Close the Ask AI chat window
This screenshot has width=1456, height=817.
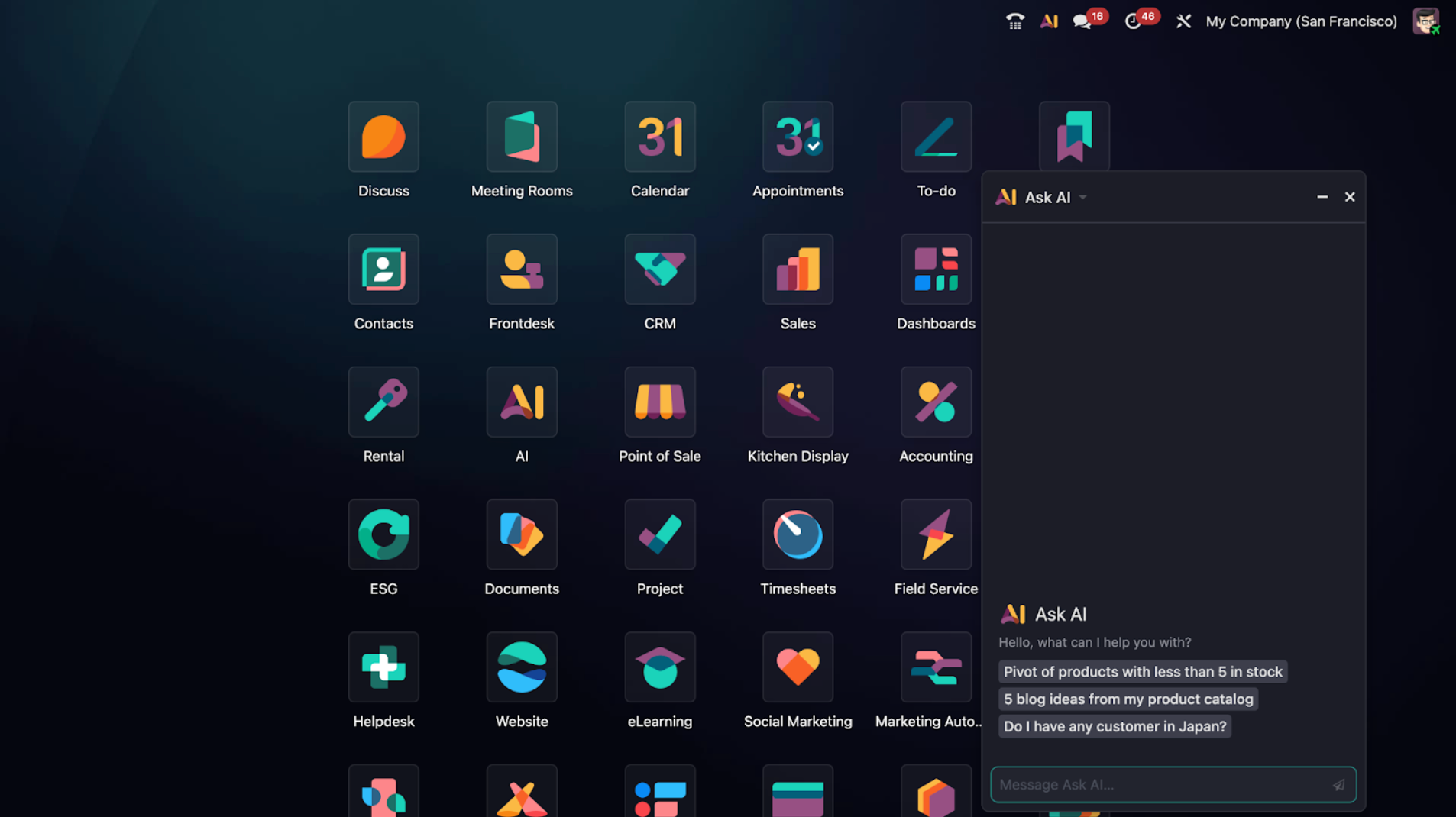pos(1350,197)
